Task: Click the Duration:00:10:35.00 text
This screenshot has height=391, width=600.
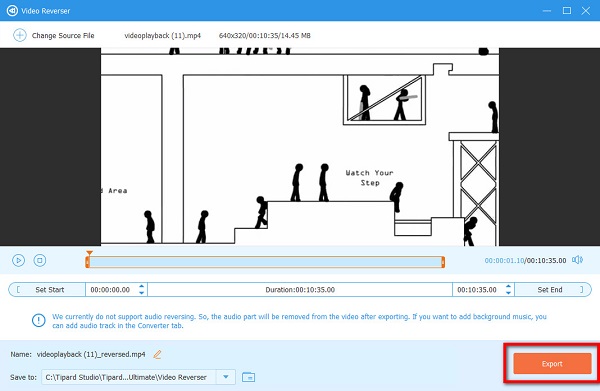Action: pyautogui.click(x=300, y=290)
